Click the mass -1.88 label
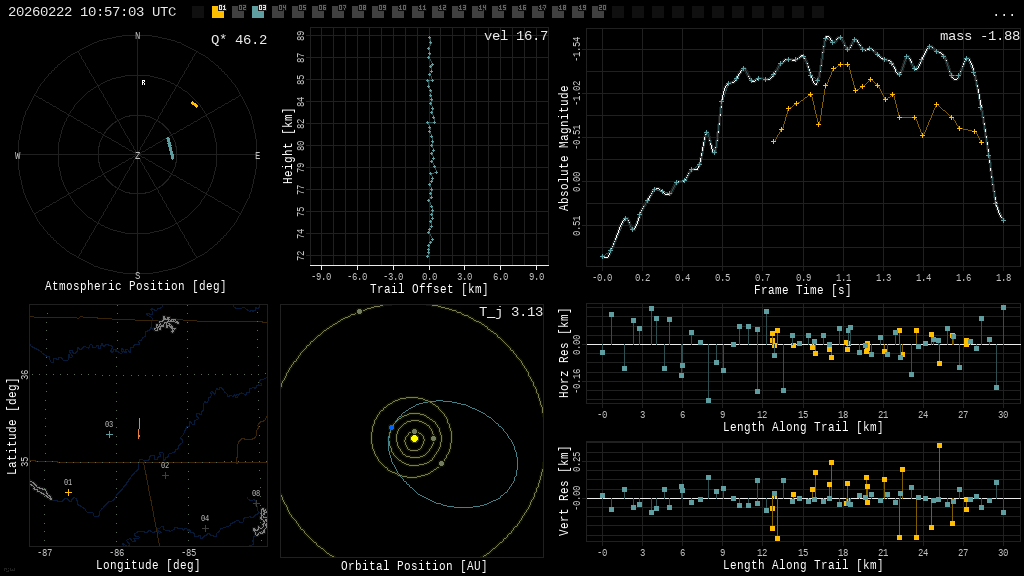1024x576 pixels. coord(979,36)
